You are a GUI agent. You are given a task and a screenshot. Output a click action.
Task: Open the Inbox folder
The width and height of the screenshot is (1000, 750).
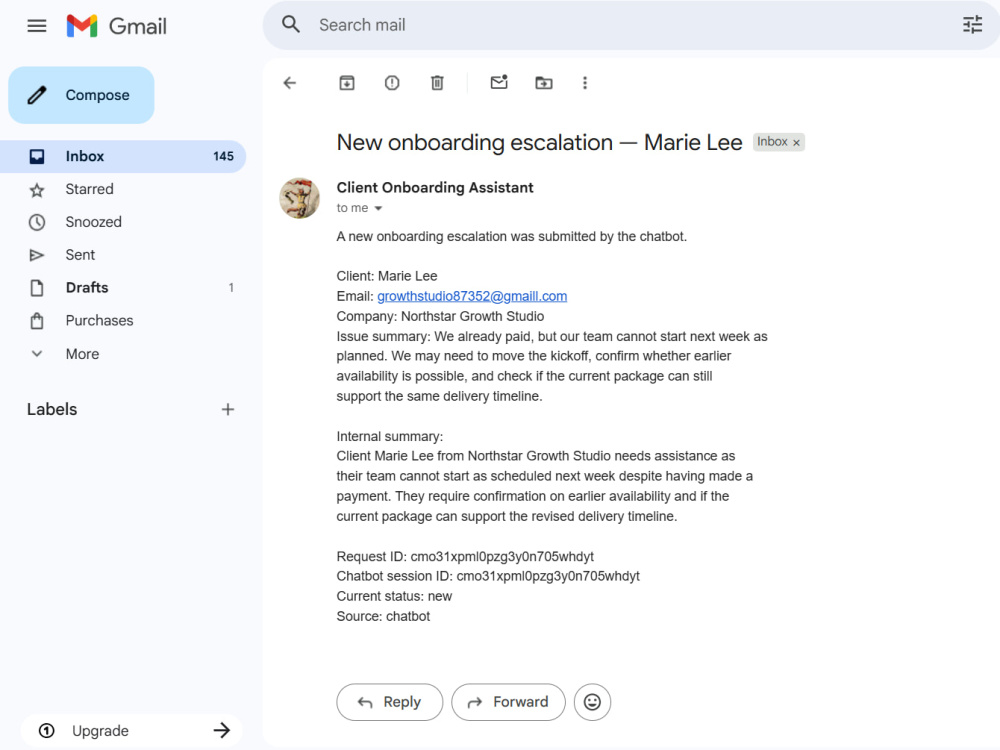click(122, 156)
